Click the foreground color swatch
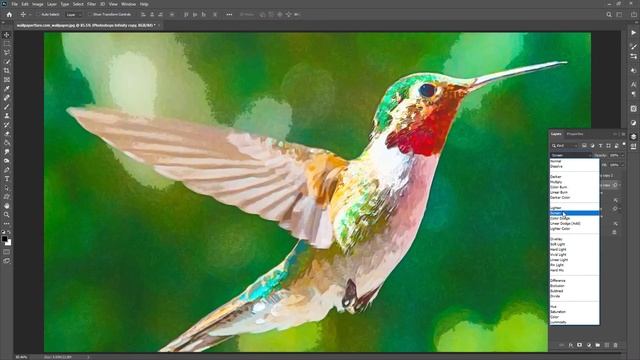 pyautogui.click(x=4, y=239)
